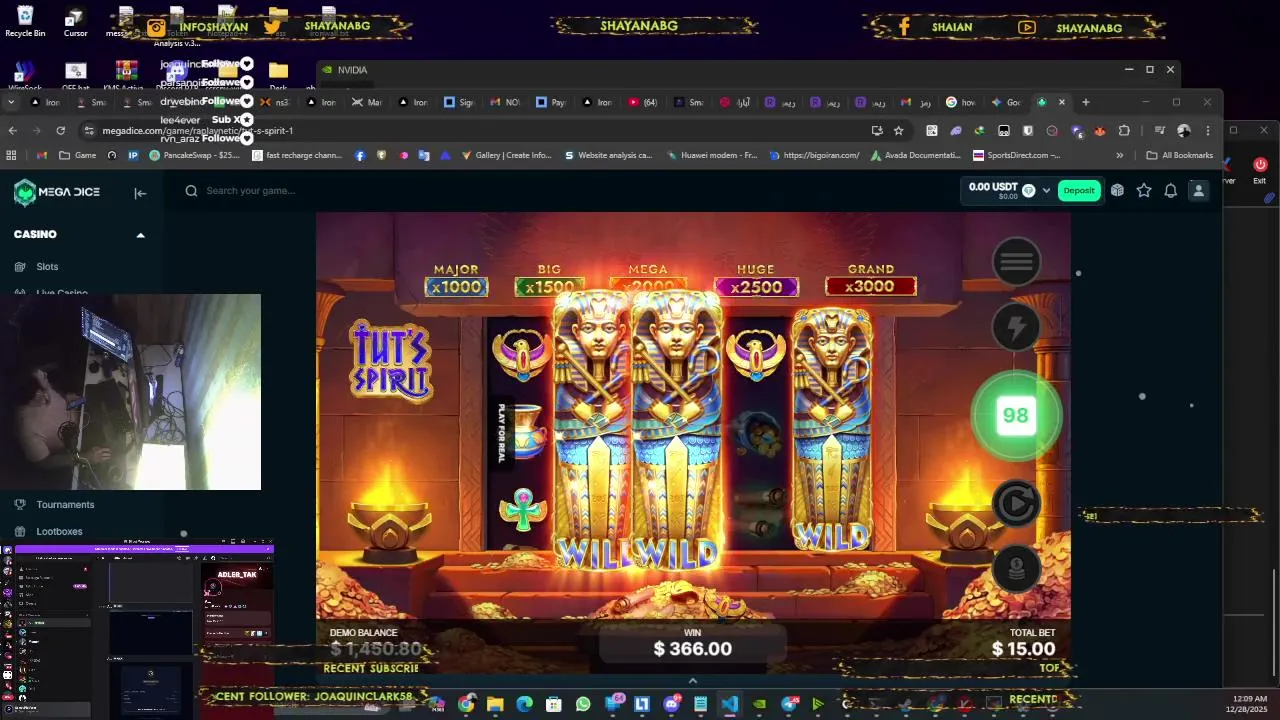Open notifications bell icon
This screenshot has height=720, width=1280.
(x=1170, y=190)
